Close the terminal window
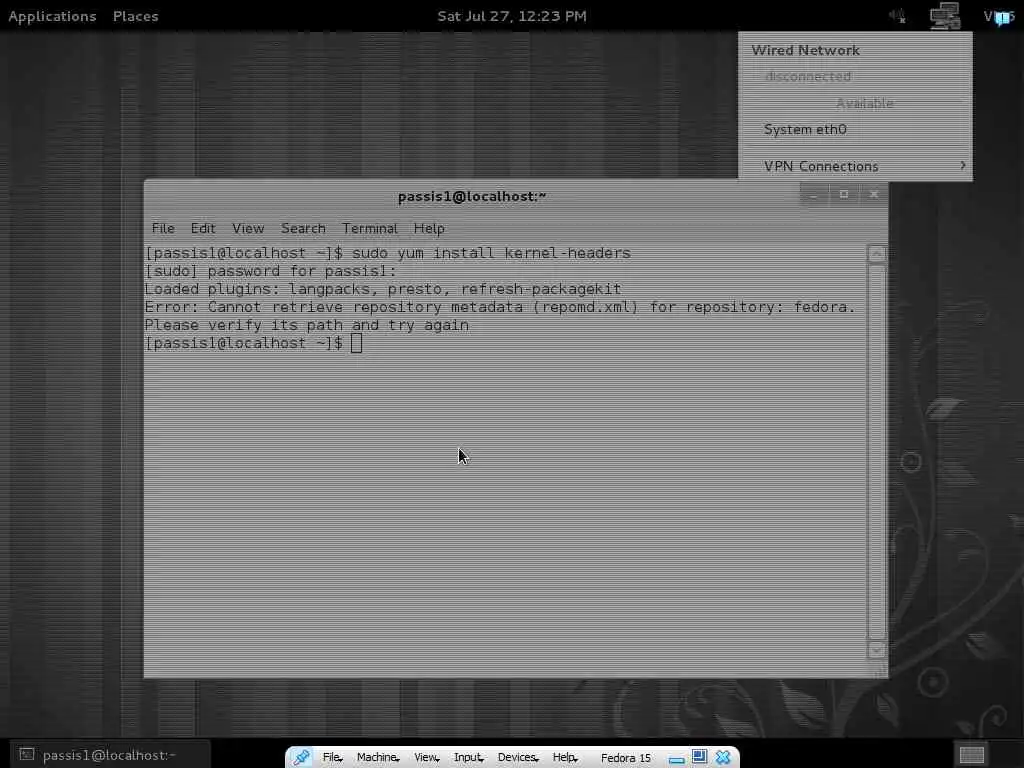This screenshot has width=1024, height=768. 874,195
